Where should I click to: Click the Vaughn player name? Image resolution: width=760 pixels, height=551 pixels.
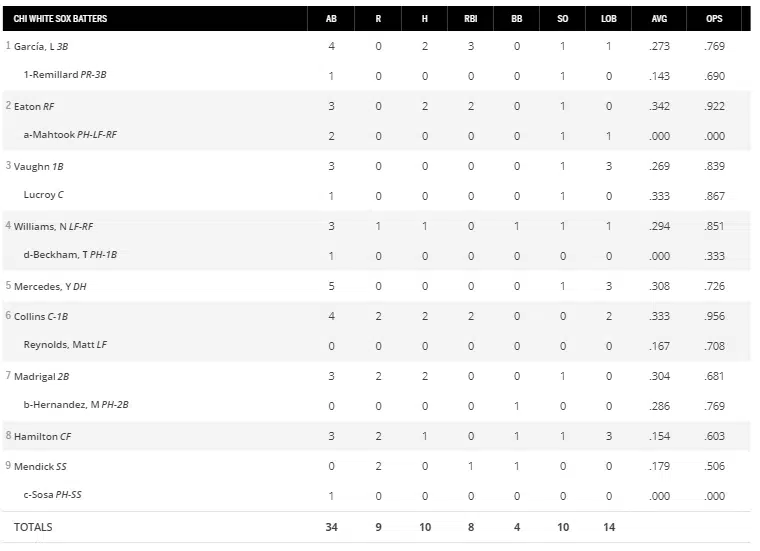click(x=31, y=167)
